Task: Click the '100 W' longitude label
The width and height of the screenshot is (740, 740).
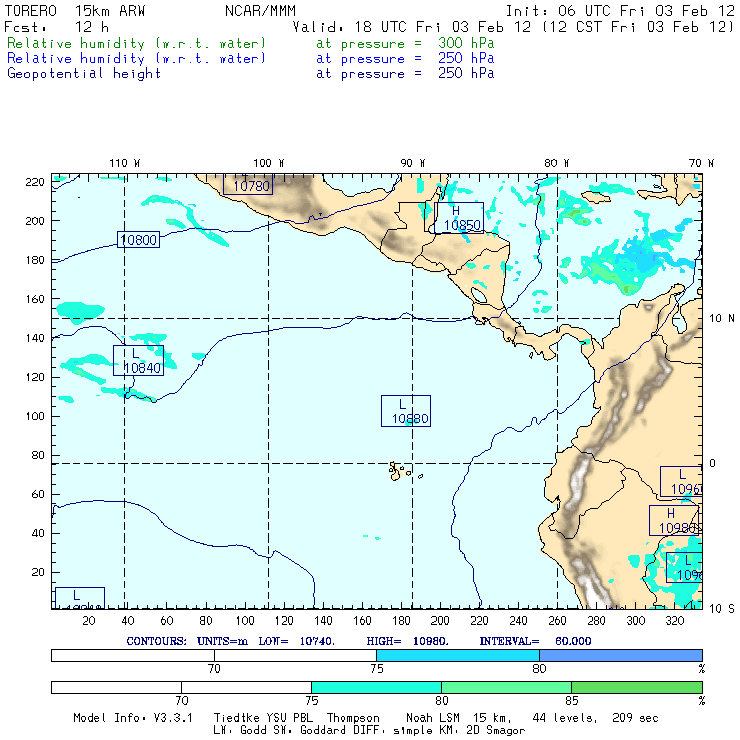Action: (x=269, y=163)
